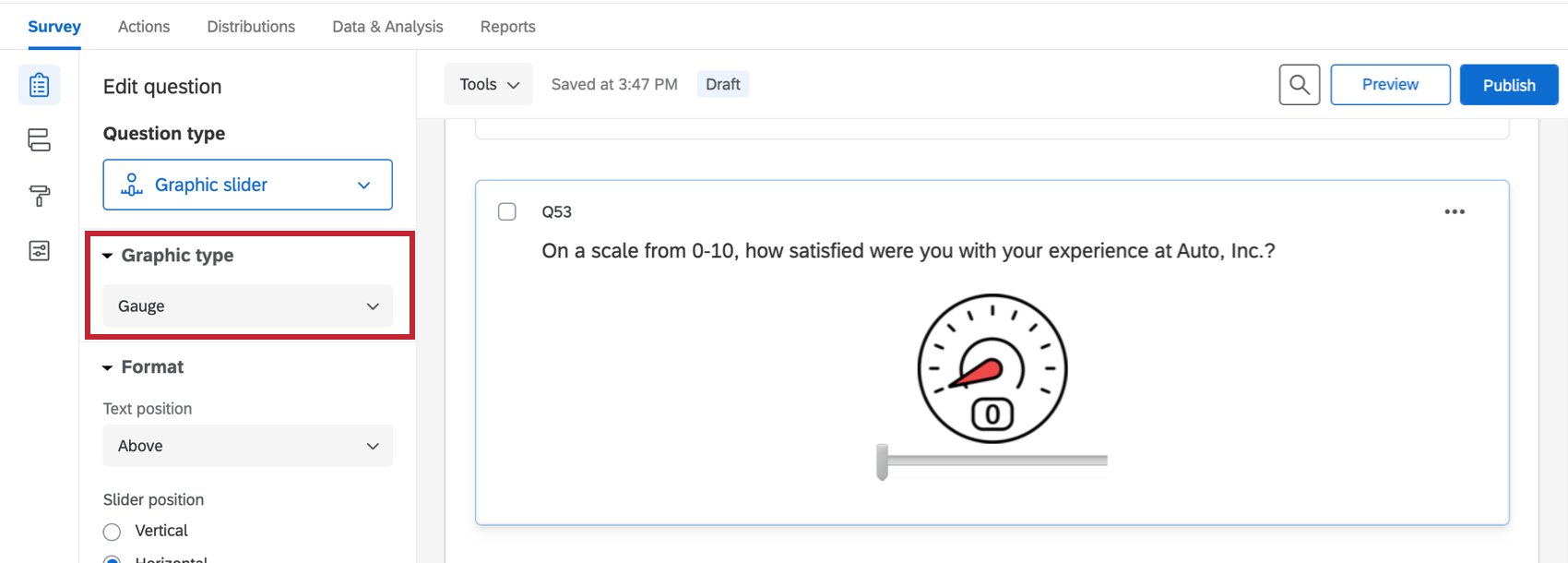
Task: Open the Text position Above dropdown
Action: [x=247, y=446]
